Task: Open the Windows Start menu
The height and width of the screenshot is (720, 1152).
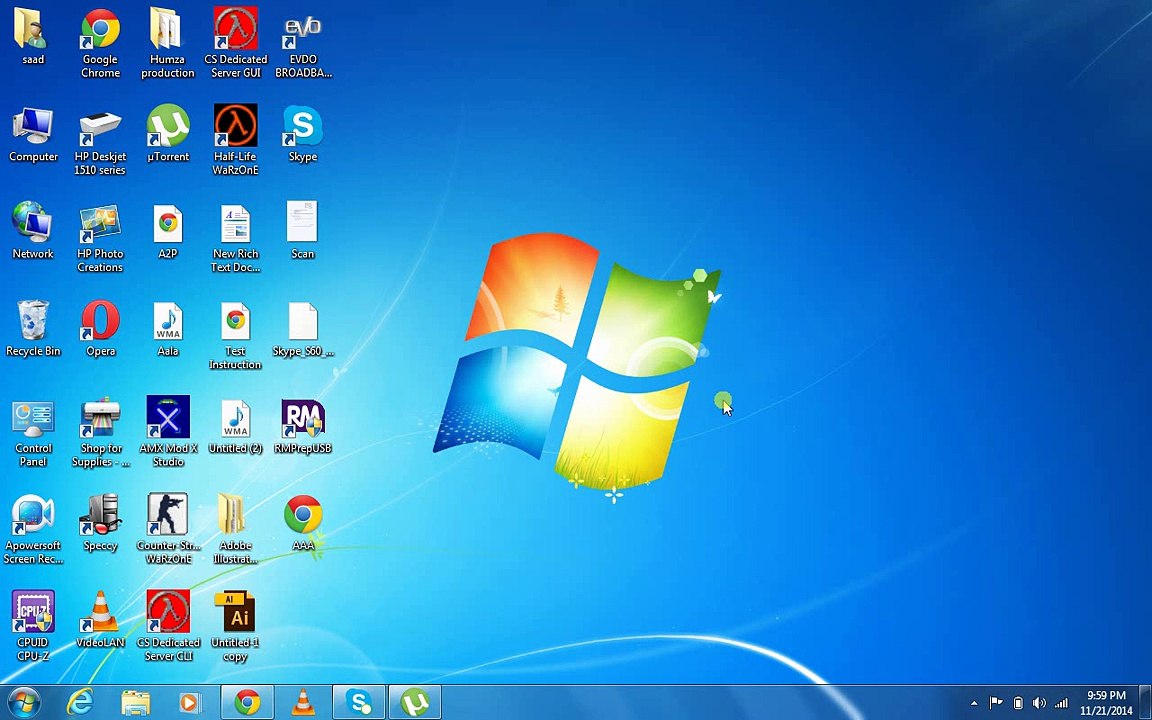Action: point(24,702)
